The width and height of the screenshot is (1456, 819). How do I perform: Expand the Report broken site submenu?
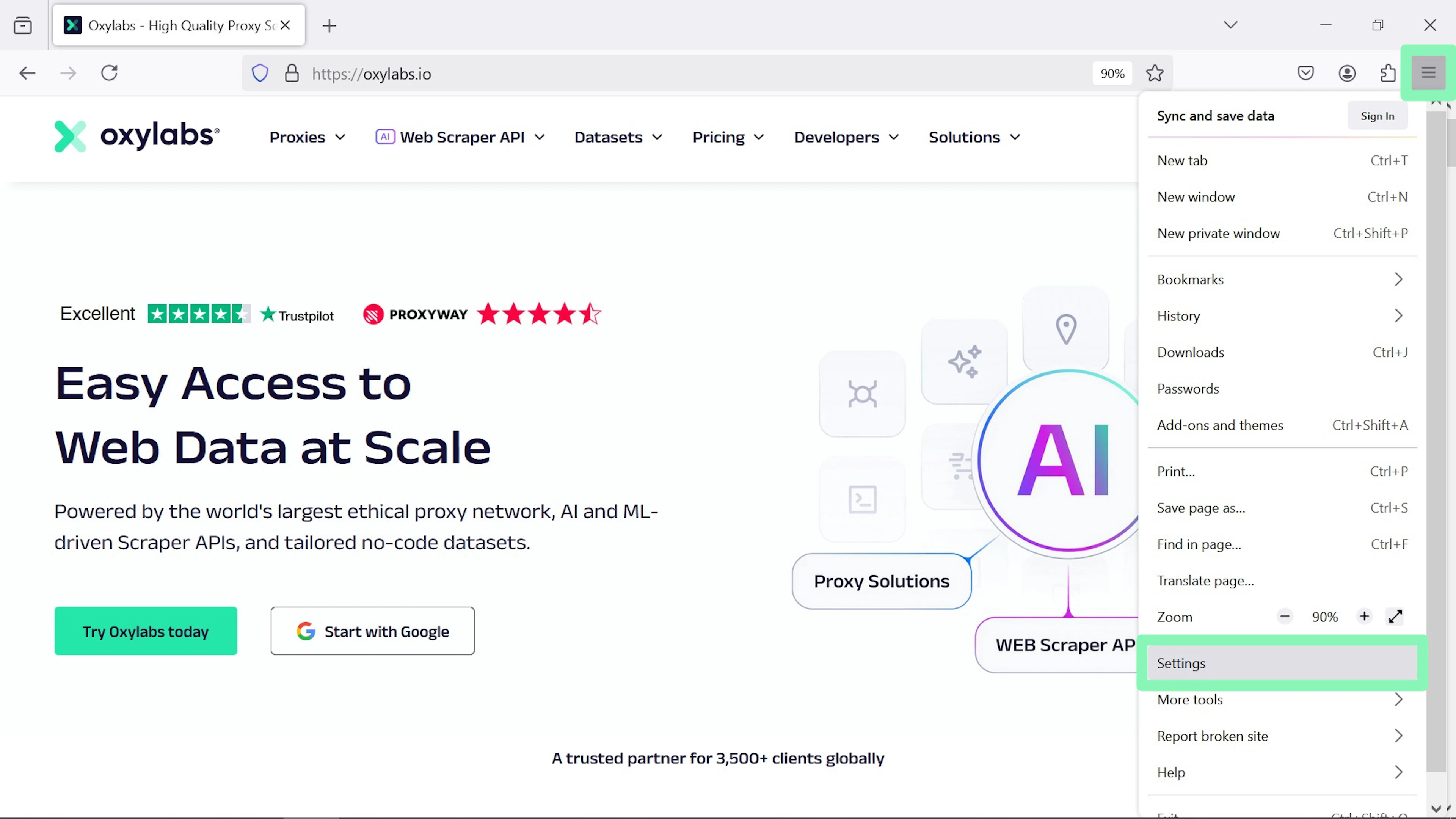[1282, 736]
